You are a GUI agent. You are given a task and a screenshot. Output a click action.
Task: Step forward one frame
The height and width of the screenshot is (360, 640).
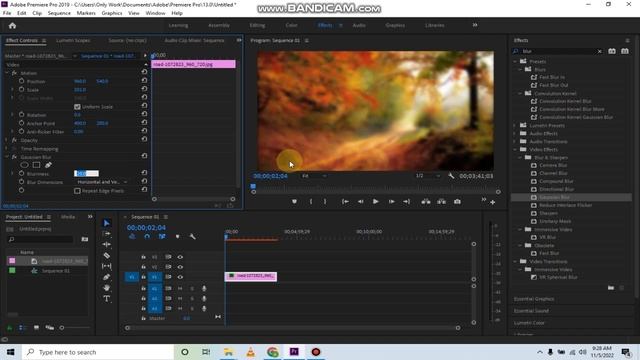(x=391, y=202)
